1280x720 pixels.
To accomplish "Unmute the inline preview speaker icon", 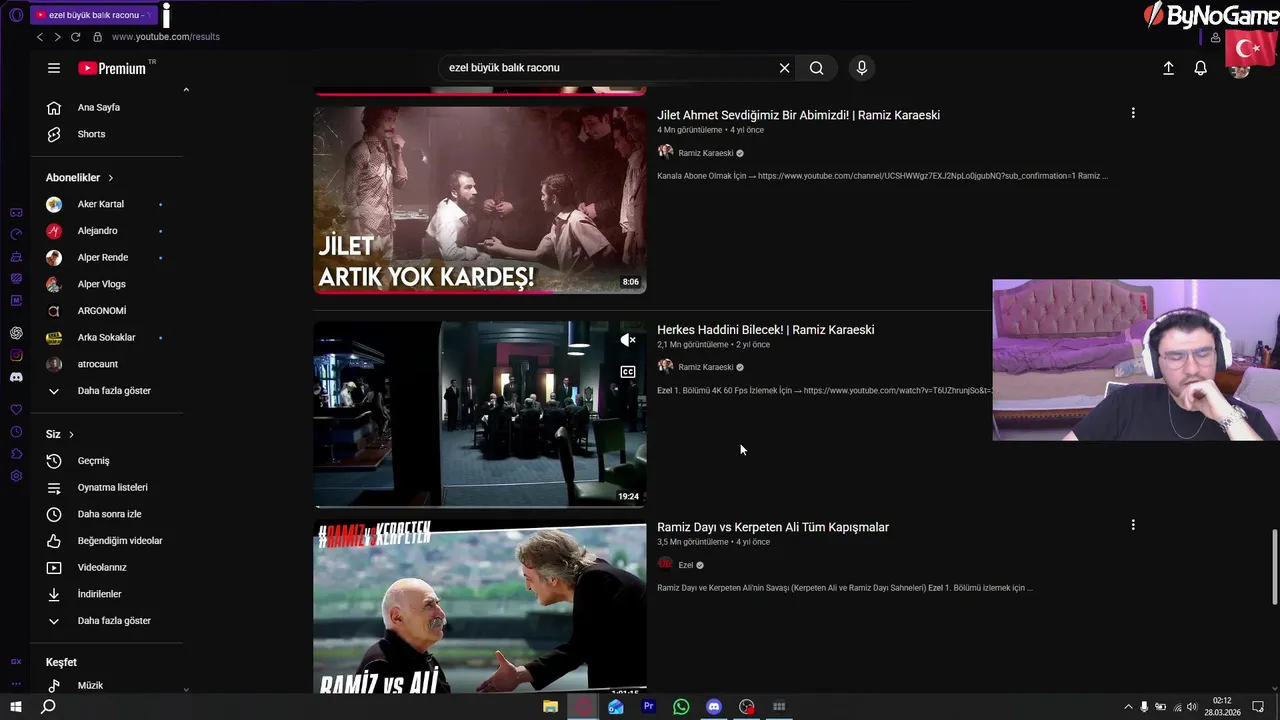I will (628, 341).
